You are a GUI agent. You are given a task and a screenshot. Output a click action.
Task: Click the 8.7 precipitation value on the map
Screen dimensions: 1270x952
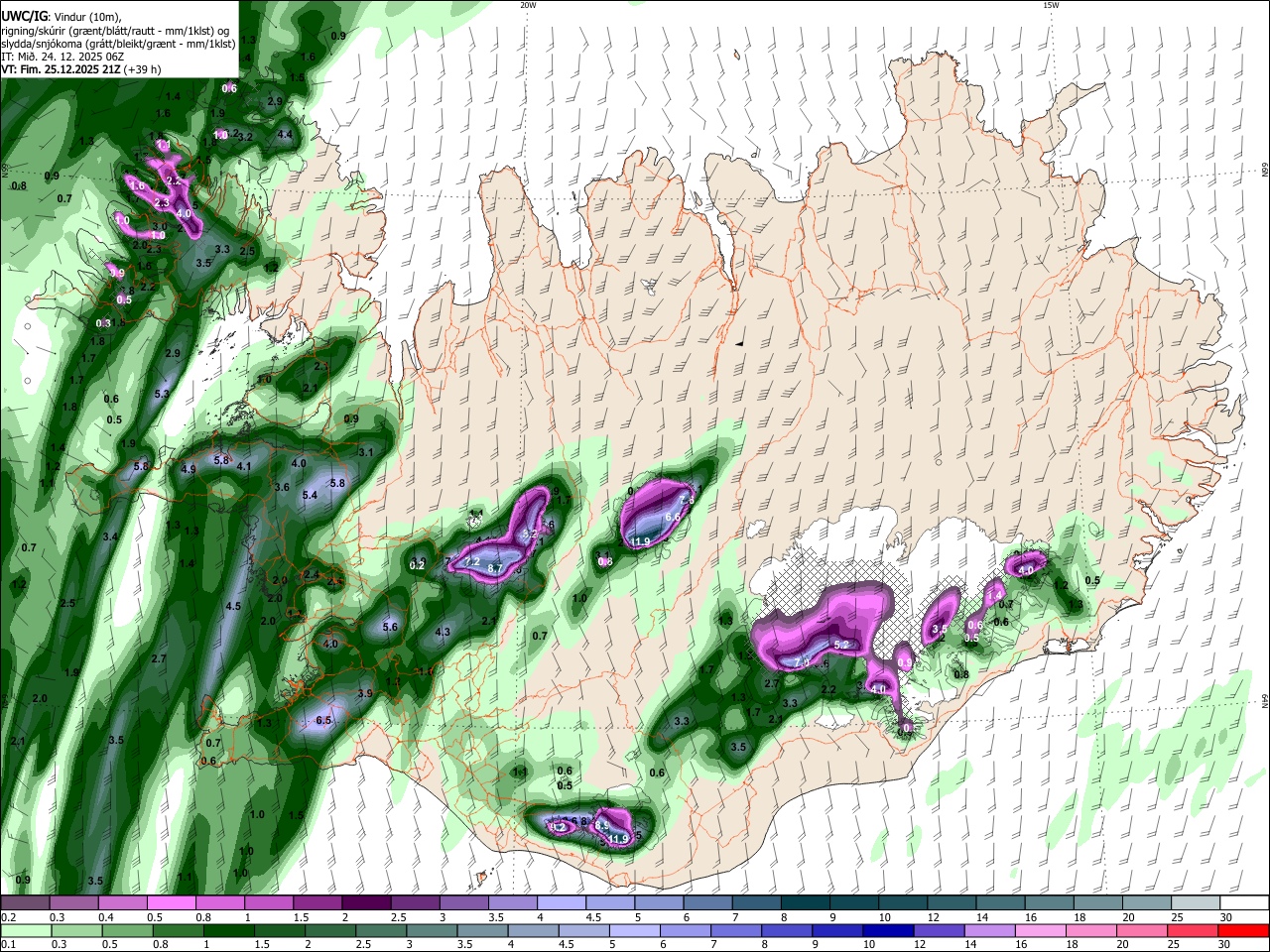click(x=496, y=568)
